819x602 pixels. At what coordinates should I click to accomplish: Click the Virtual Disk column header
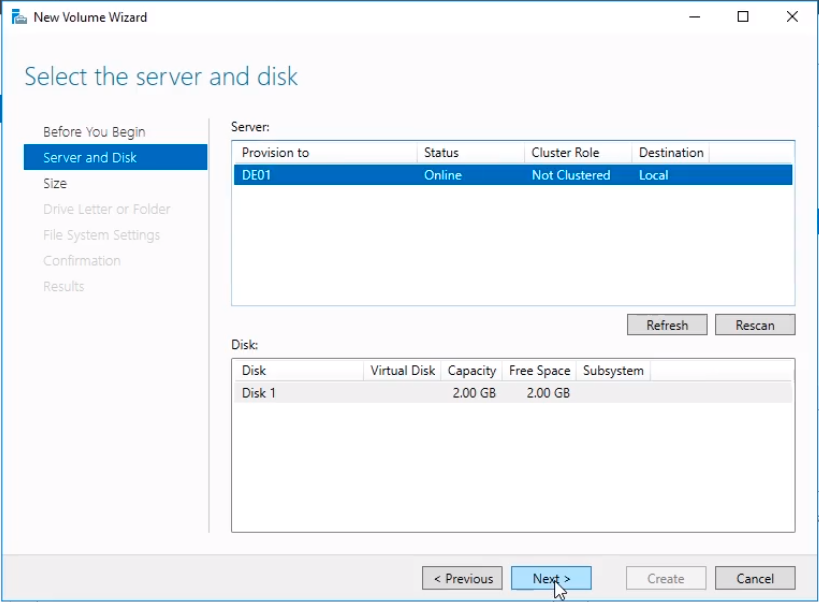click(x=402, y=371)
